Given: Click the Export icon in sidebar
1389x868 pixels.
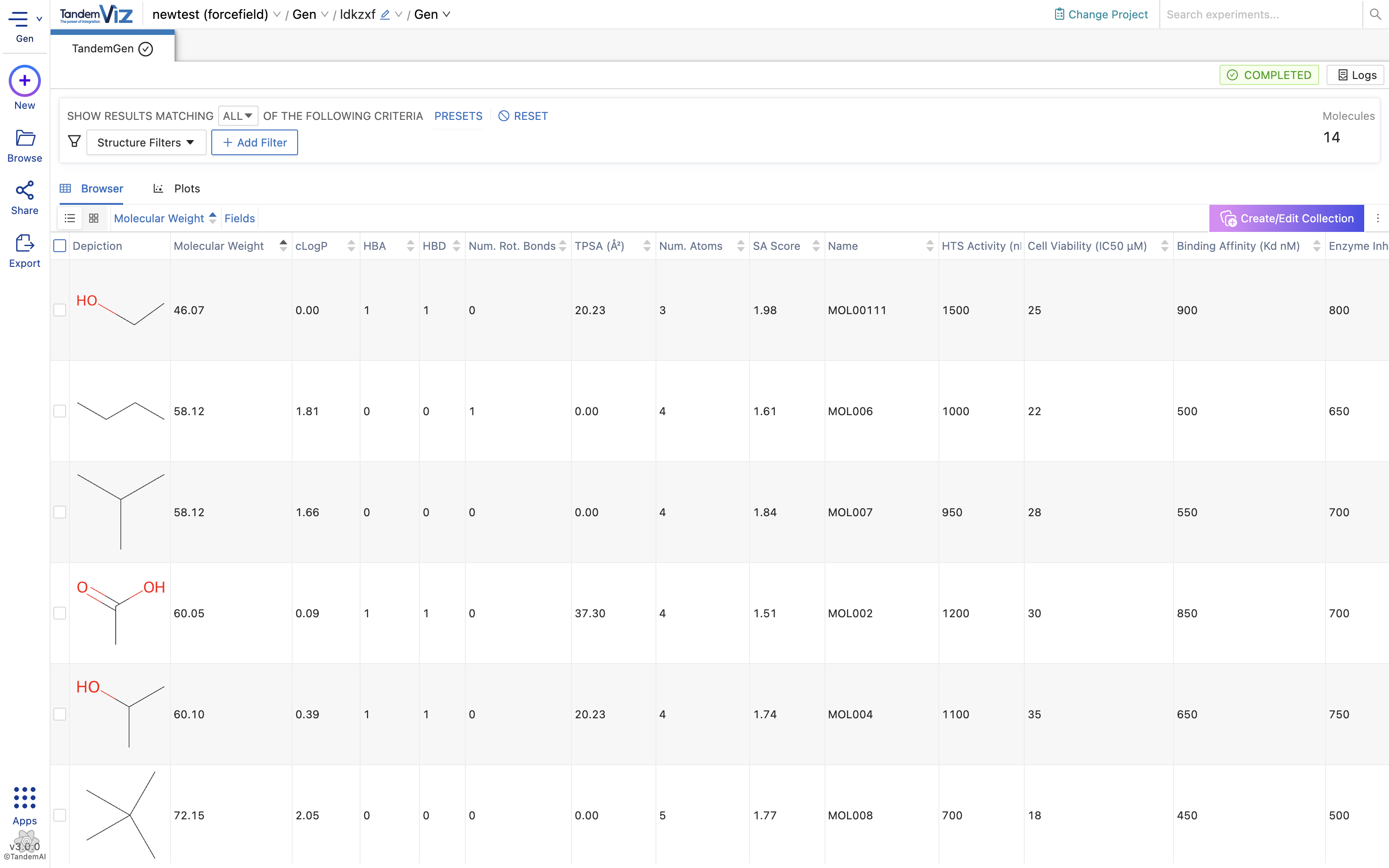Looking at the screenshot, I should [25, 243].
